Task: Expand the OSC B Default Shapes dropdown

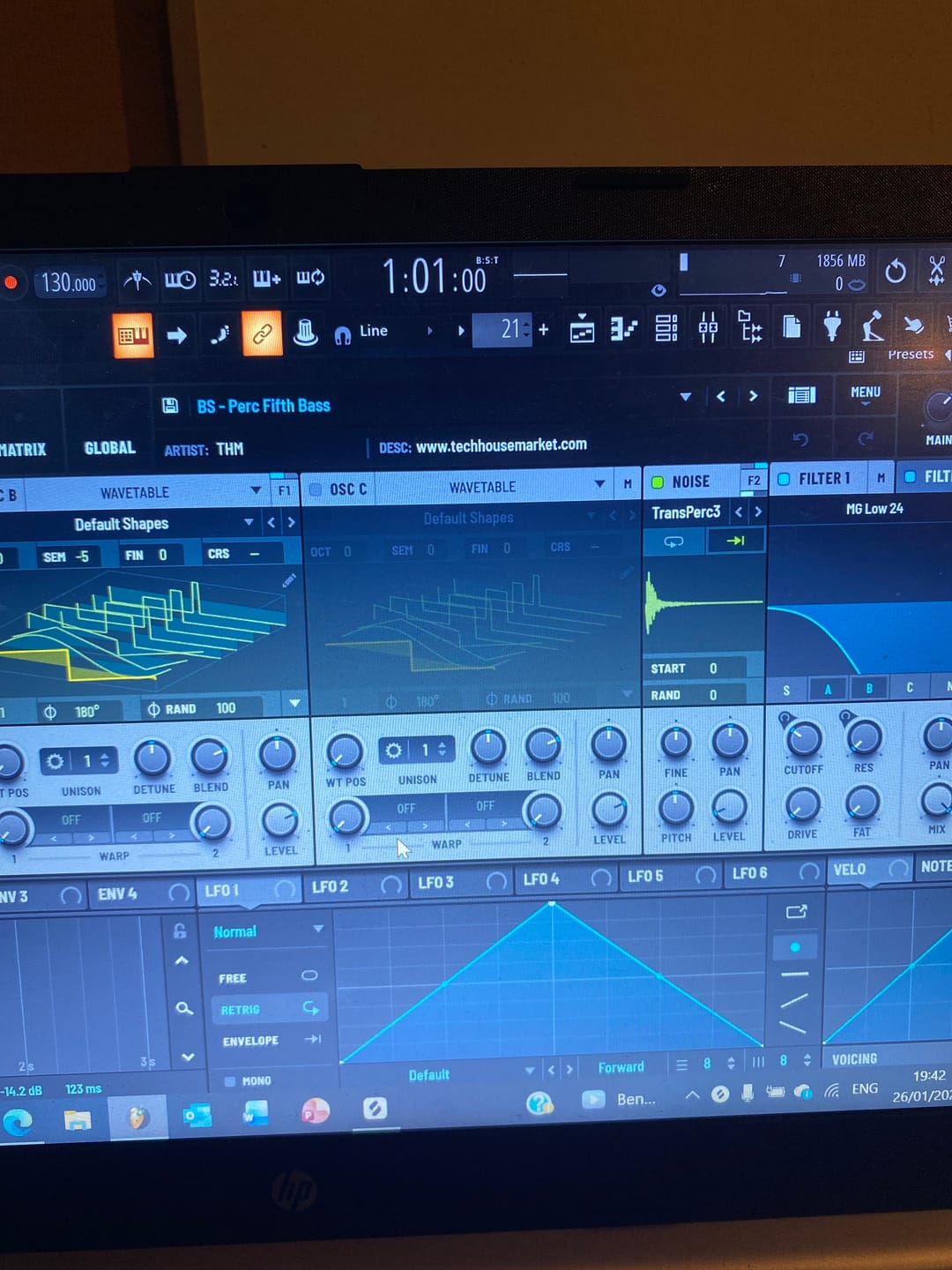Action: click(x=249, y=522)
